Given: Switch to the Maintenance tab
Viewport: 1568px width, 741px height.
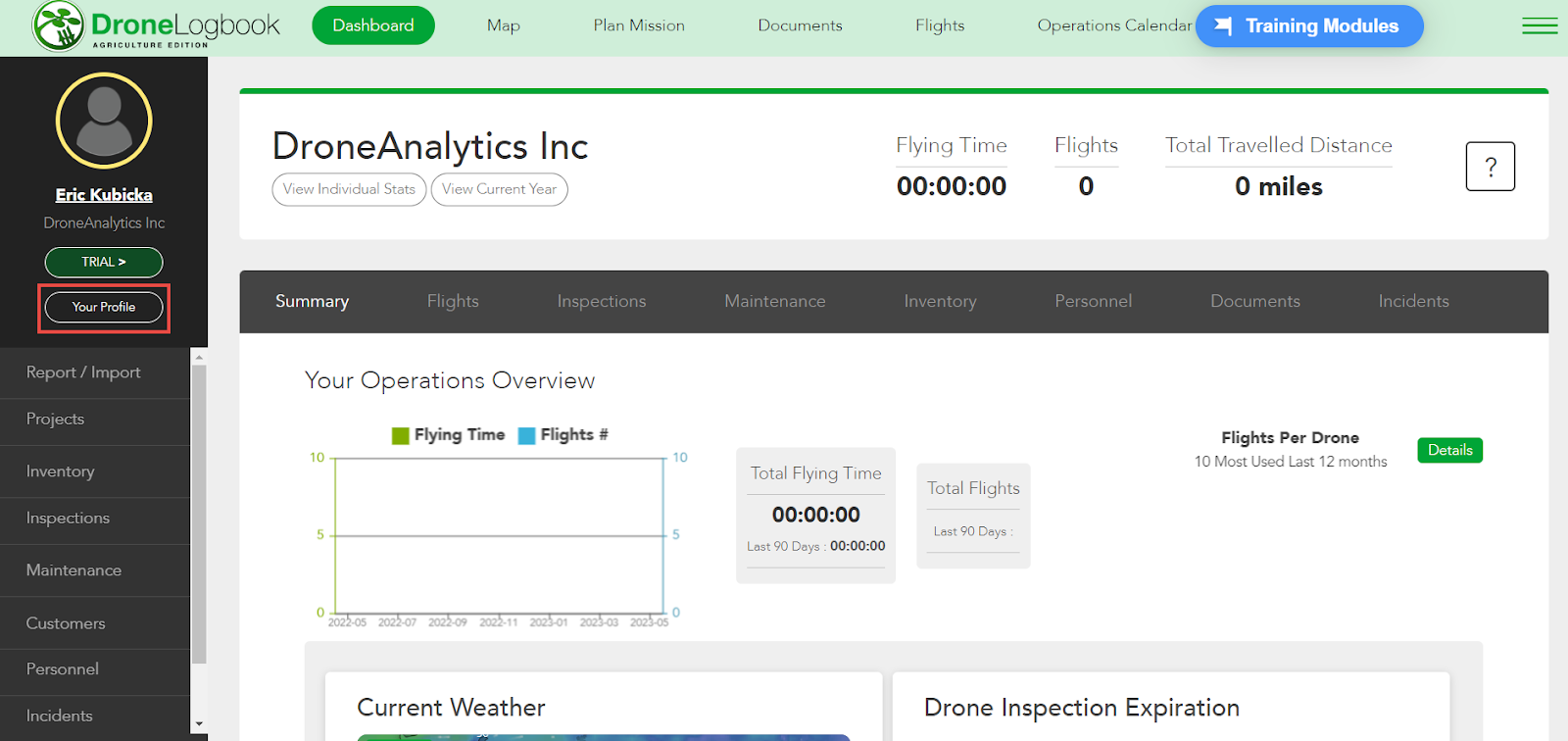Looking at the screenshot, I should [x=775, y=302].
